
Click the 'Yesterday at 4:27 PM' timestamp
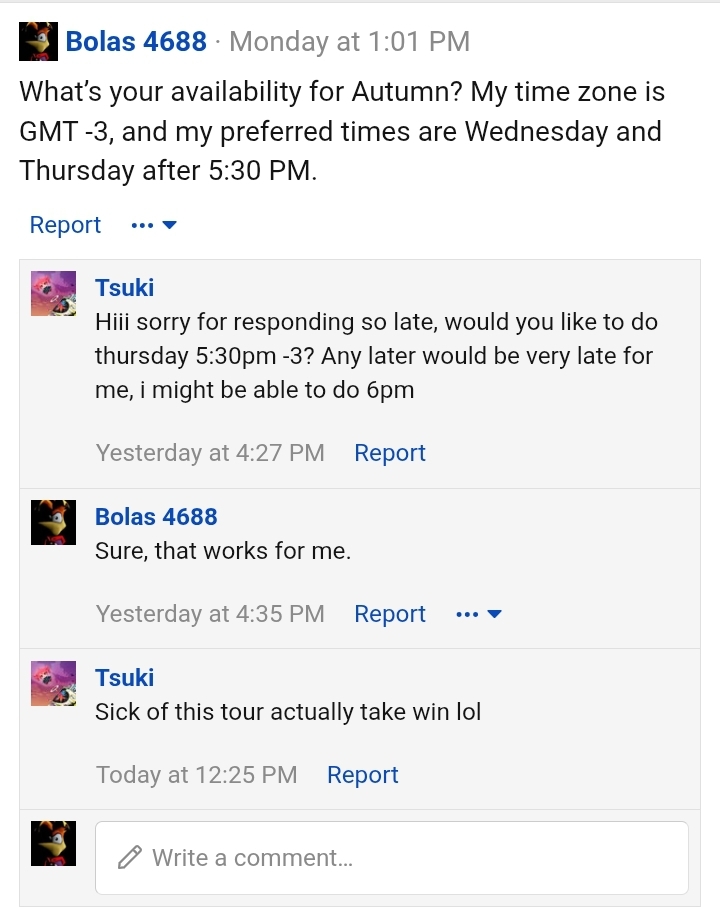click(208, 452)
